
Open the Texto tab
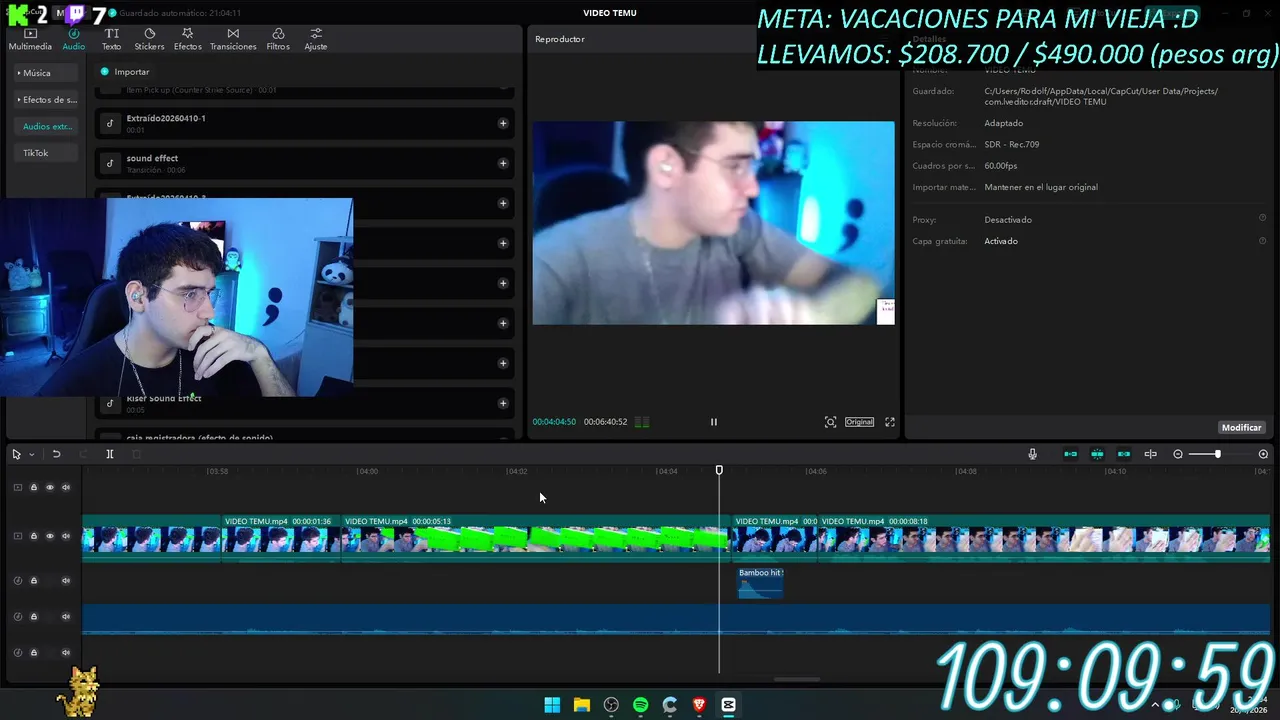(111, 39)
